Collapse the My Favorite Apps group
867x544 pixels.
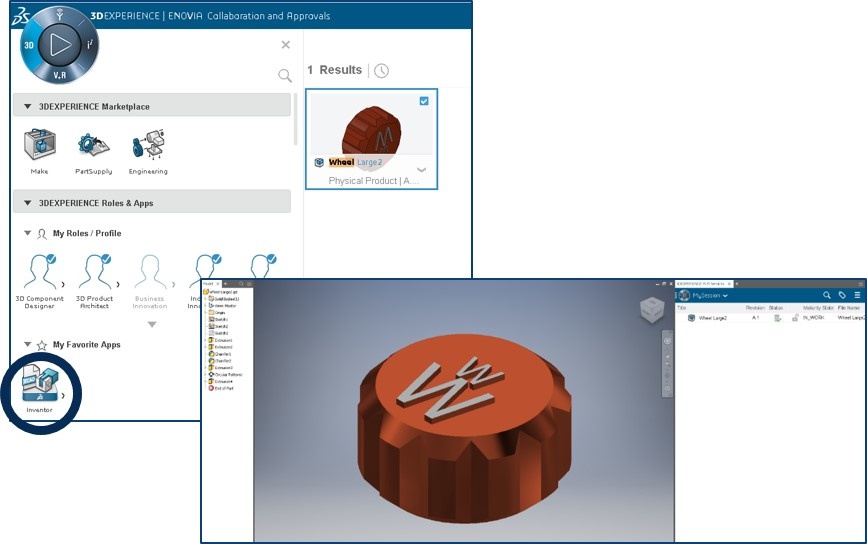27,344
